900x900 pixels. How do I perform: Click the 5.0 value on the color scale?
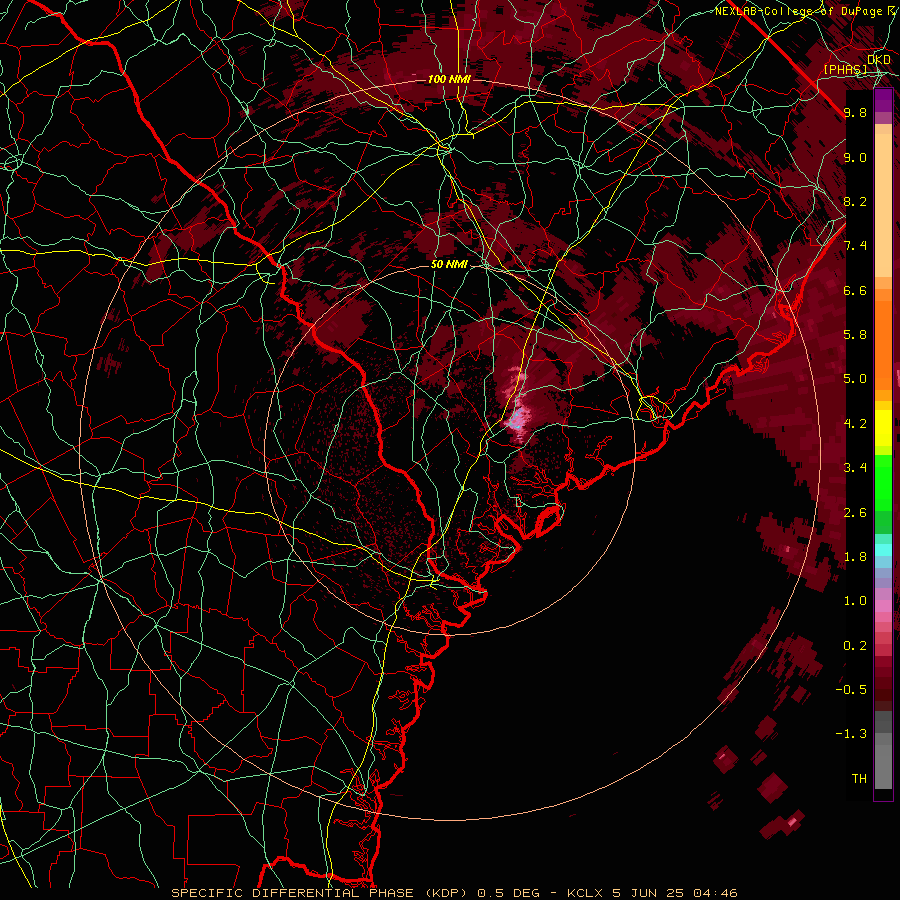tap(855, 379)
